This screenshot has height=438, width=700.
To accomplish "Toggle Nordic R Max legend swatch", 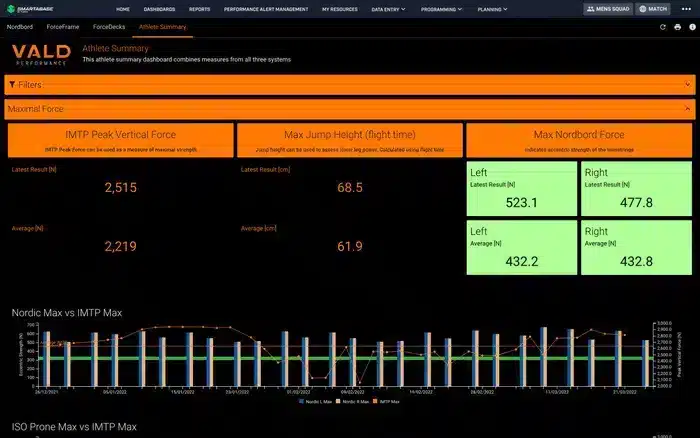I will click(x=338, y=401).
